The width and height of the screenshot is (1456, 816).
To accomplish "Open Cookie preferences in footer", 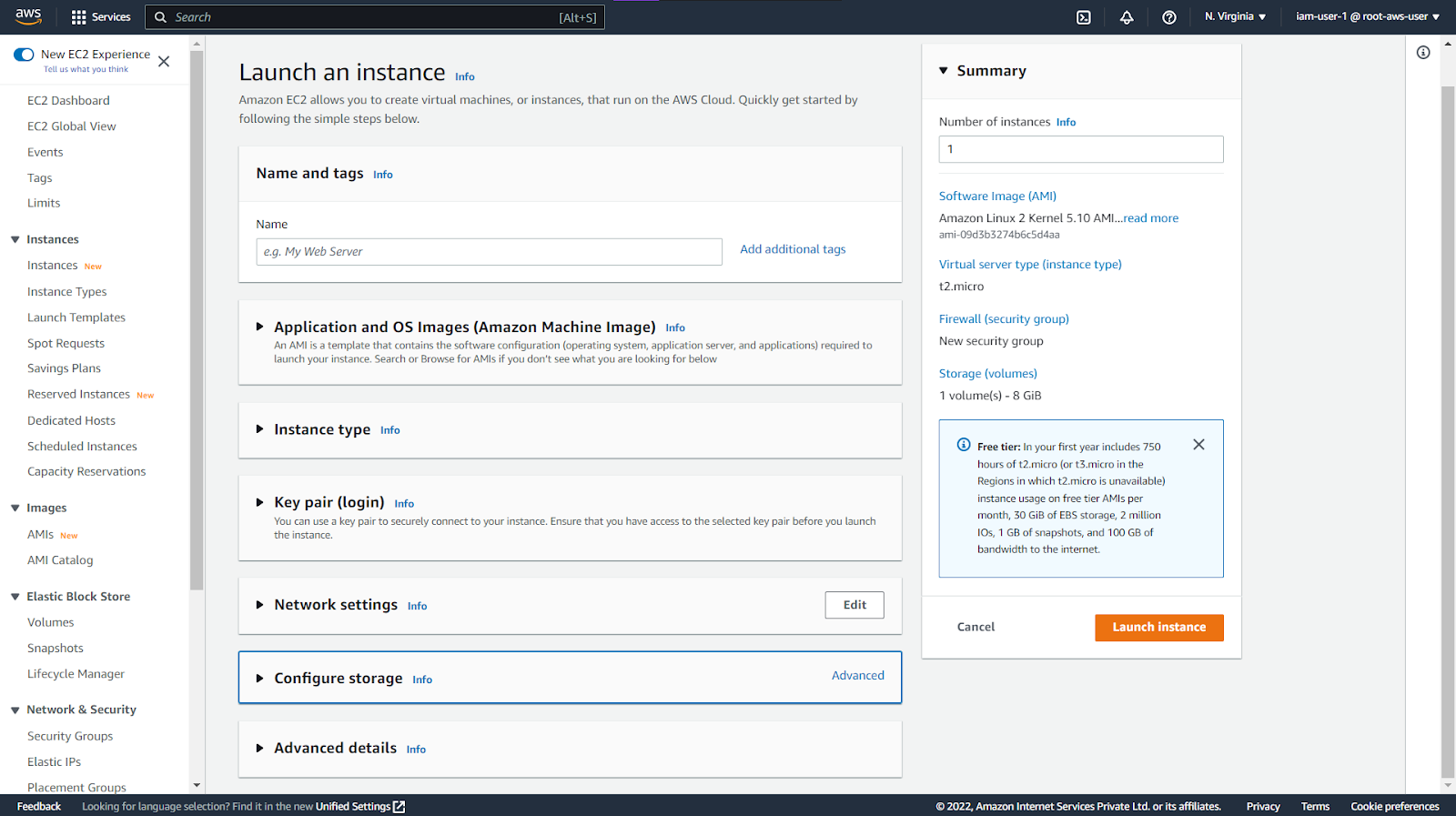I will click(x=1395, y=807).
